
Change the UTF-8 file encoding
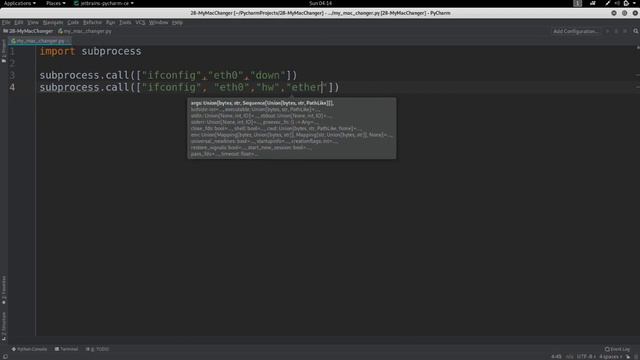(x=586, y=357)
